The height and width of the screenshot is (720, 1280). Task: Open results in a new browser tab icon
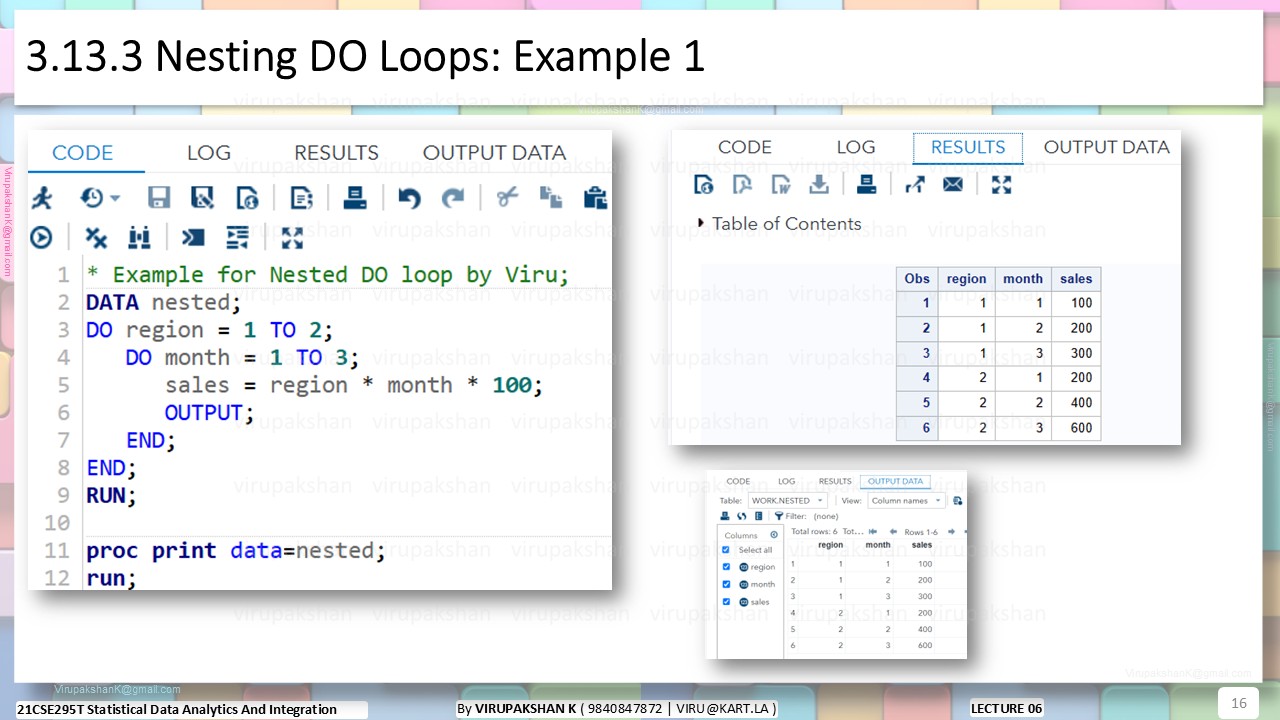[x=914, y=185]
